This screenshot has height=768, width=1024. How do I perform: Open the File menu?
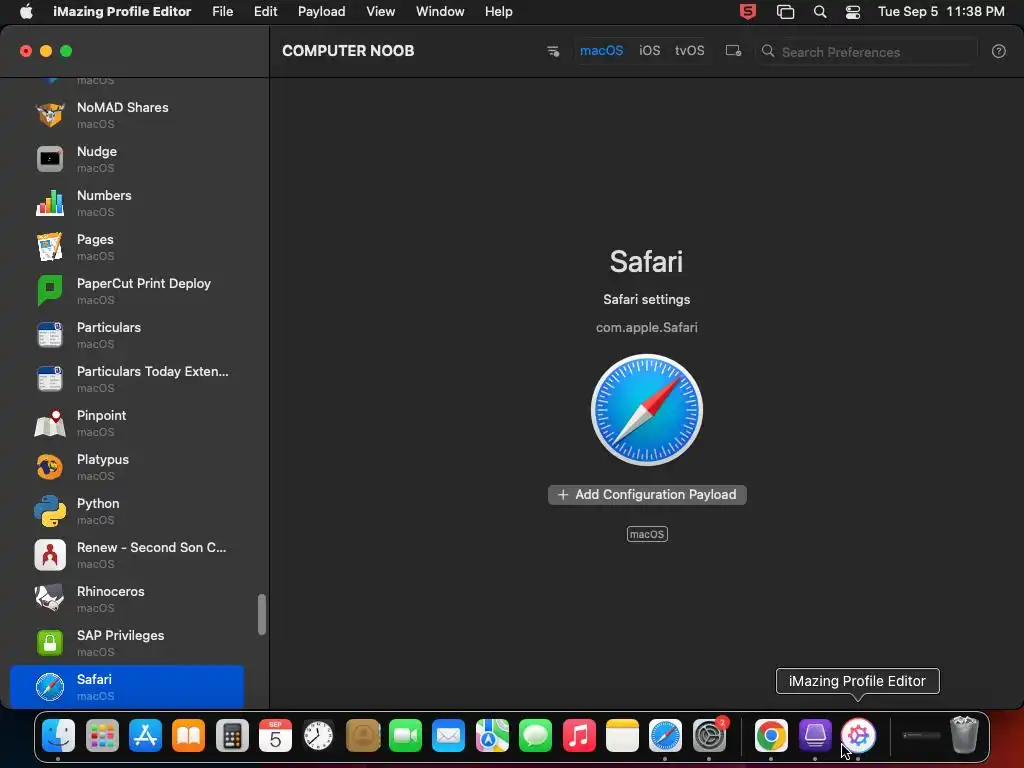(223, 12)
